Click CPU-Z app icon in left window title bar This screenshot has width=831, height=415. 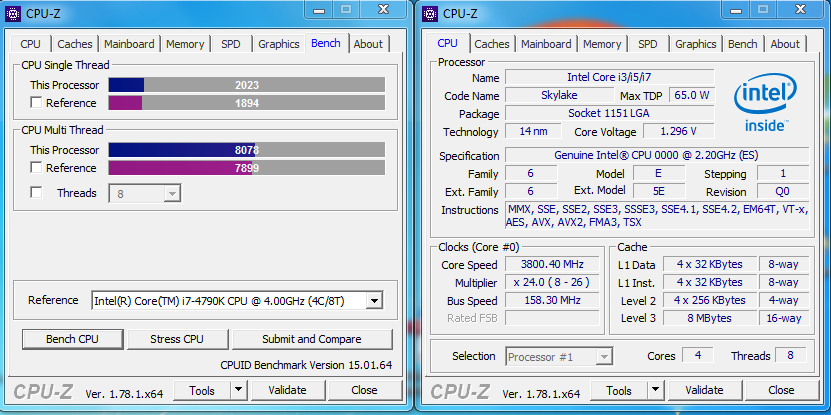pos(13,14)
